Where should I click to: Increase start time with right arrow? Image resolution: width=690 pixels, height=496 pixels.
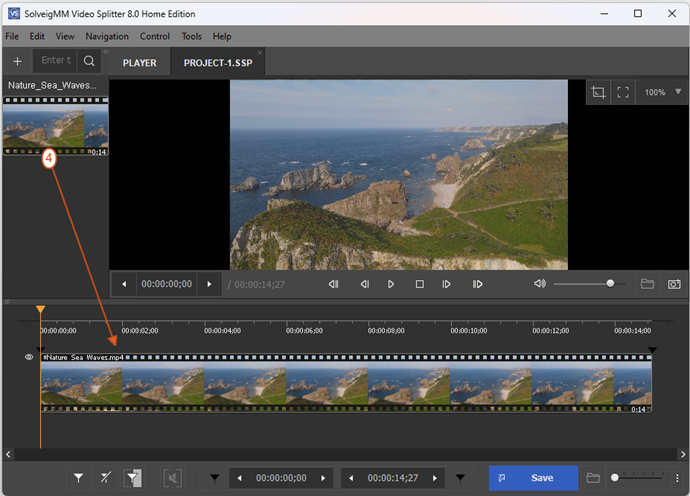[323, 478]
